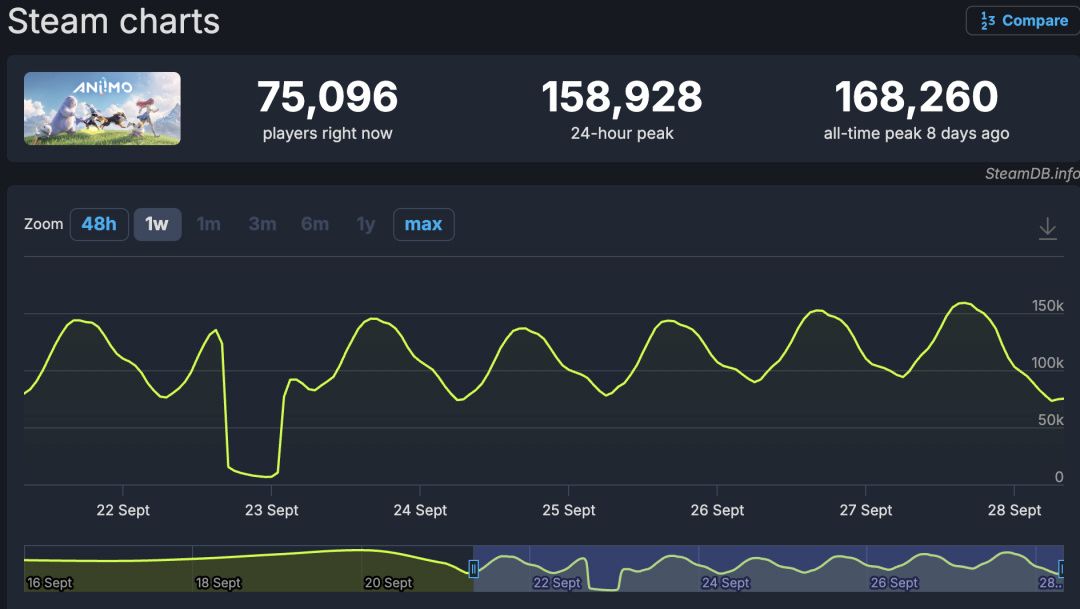Click 20 Sept in the navigator strip
This screenshot has height=609, width=1080.
(388, 583)
